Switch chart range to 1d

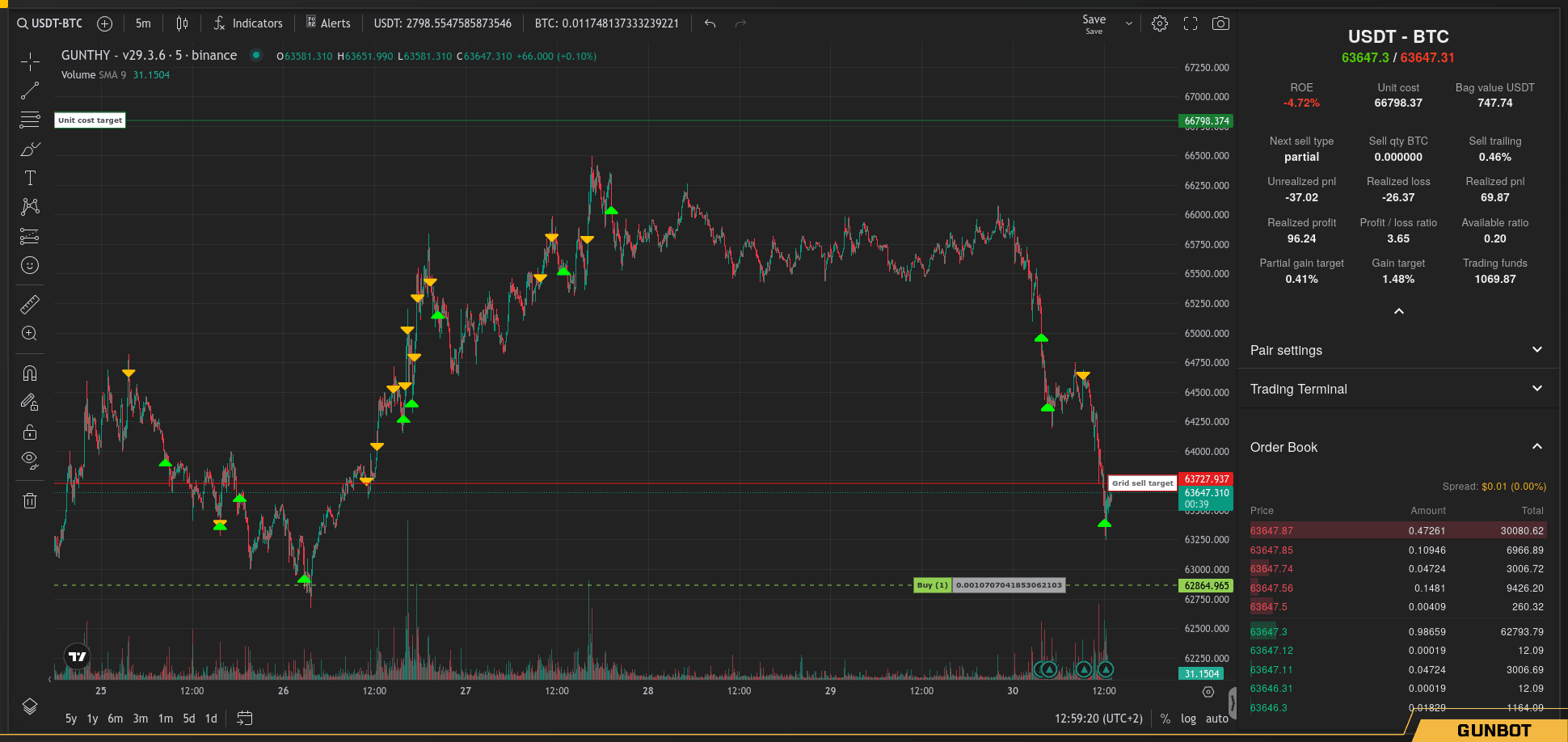click(x=211, y=719)
